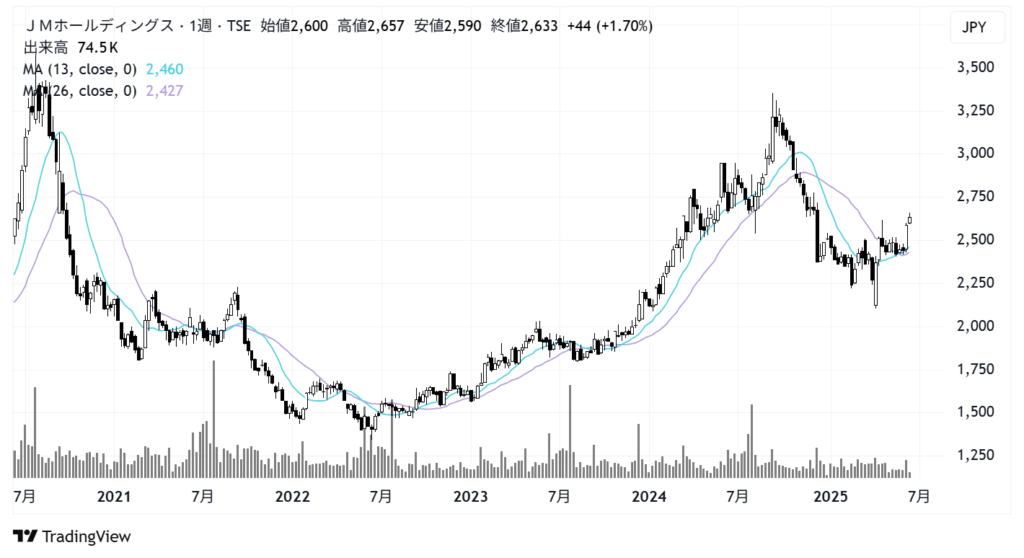Click the 2,000 price axis label
The width and height of the screenshot is (1024, 558).
click(x=975, y=325)
